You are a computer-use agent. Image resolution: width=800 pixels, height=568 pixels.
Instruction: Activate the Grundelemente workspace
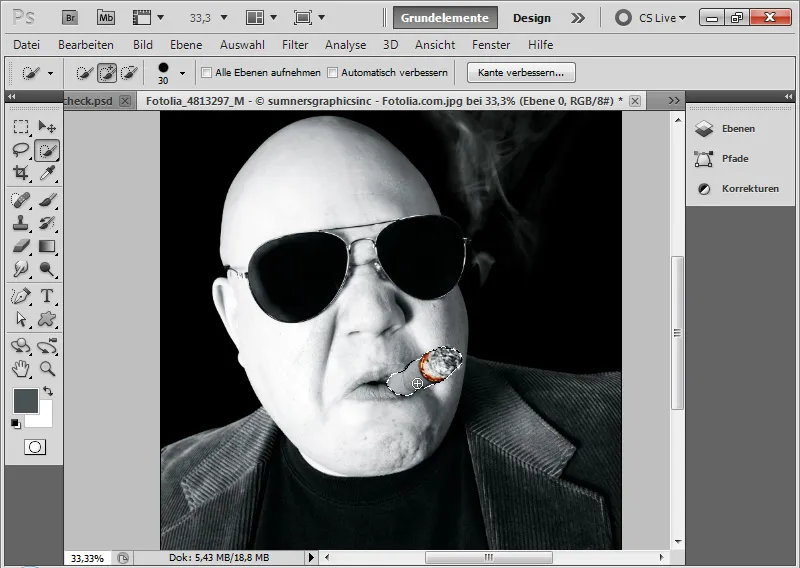point(444,18)
